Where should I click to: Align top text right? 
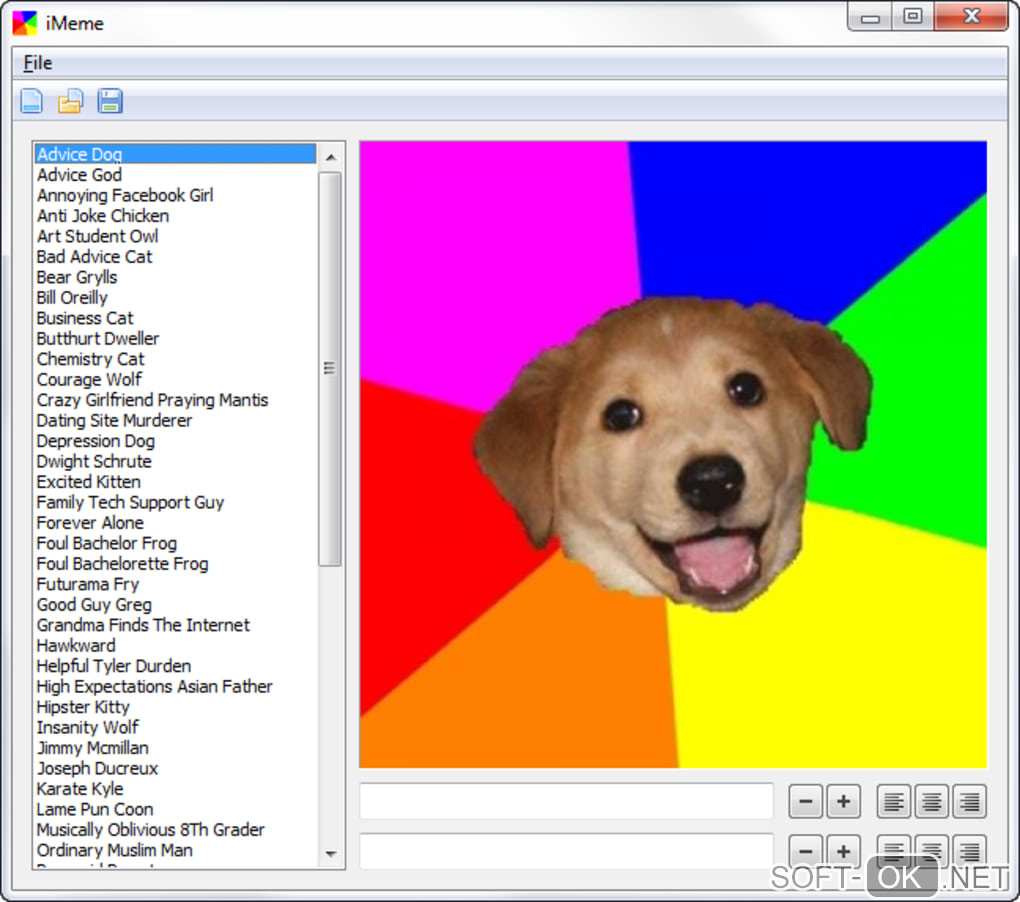tap(969, 801)
